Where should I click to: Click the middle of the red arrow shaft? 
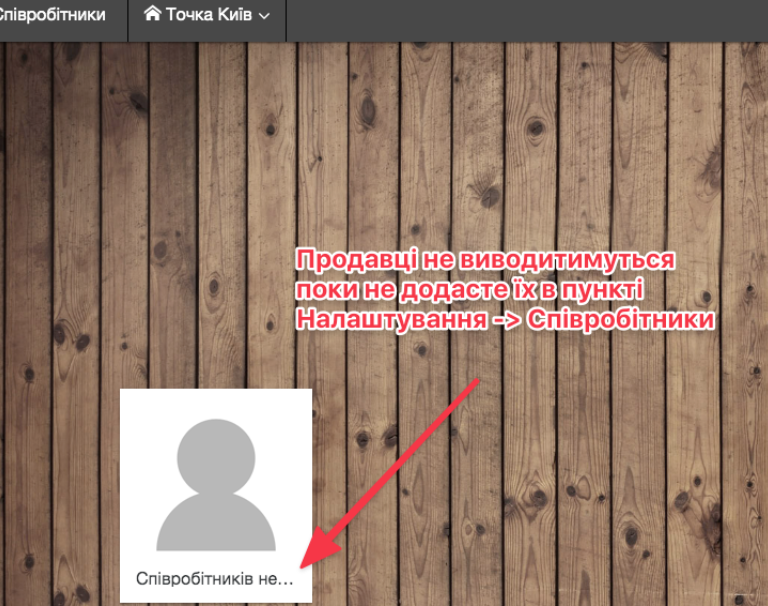(x=395, y=472)
